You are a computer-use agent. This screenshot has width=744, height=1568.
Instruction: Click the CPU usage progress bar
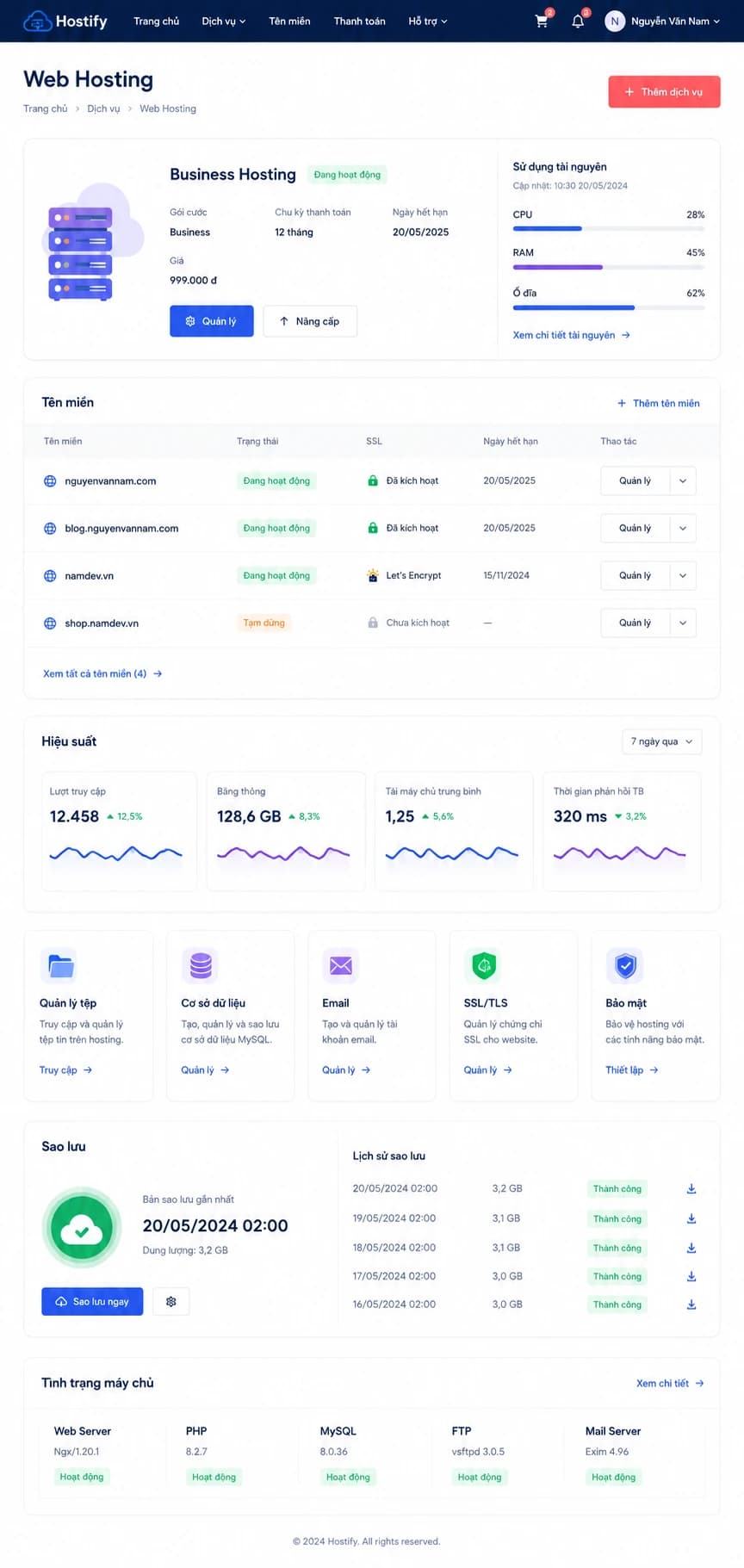[x=609, y=228]
